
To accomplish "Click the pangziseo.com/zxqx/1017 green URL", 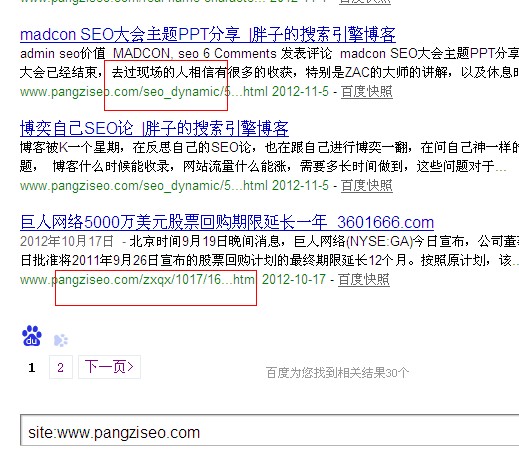I will 137,280.
